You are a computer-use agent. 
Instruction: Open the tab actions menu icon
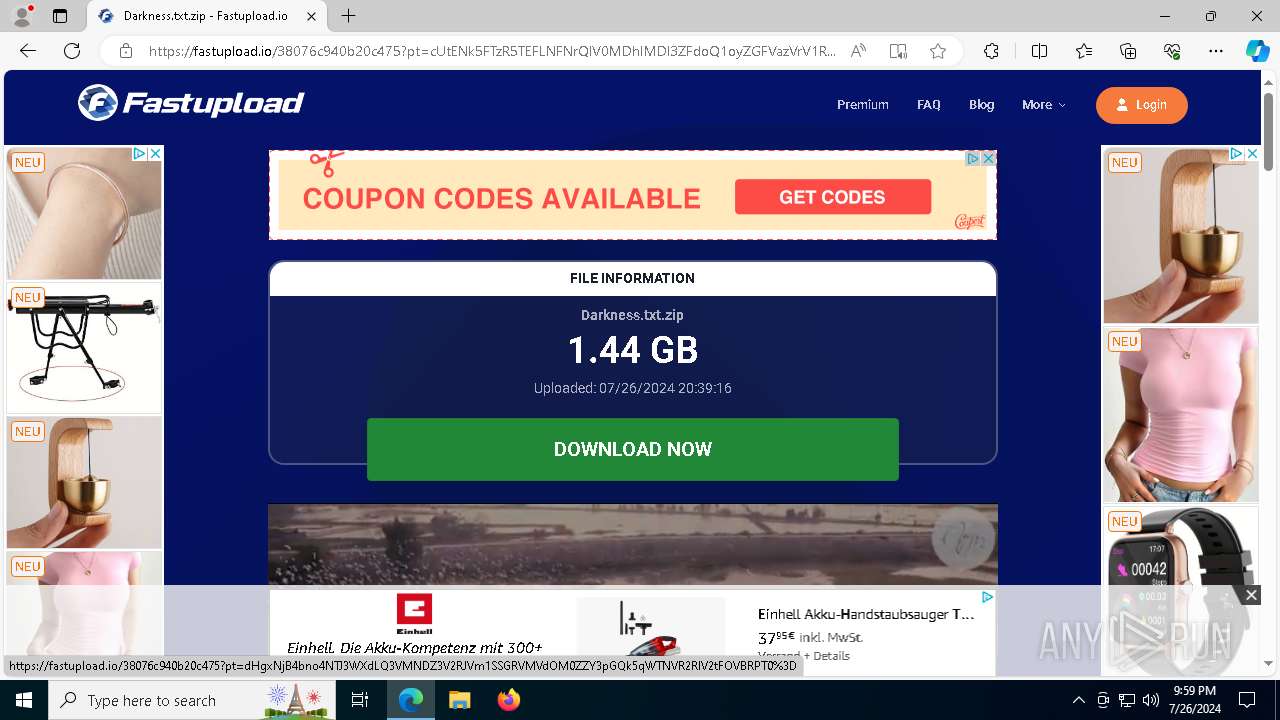coord(60,16)
